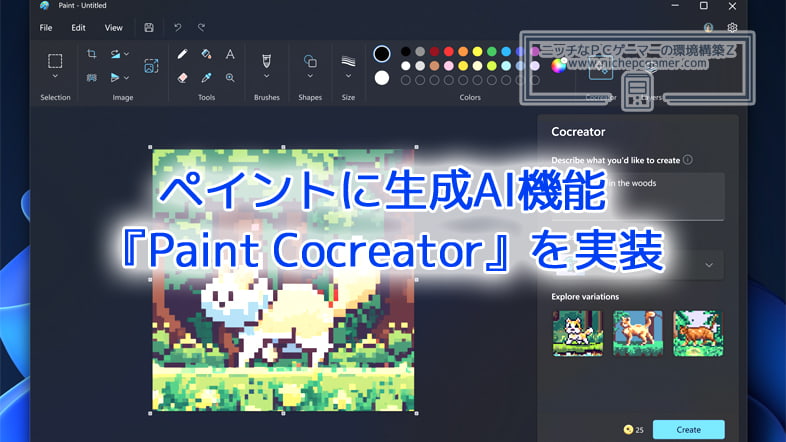Choose the middle standing cat variation thumbnail

[638, 333]
